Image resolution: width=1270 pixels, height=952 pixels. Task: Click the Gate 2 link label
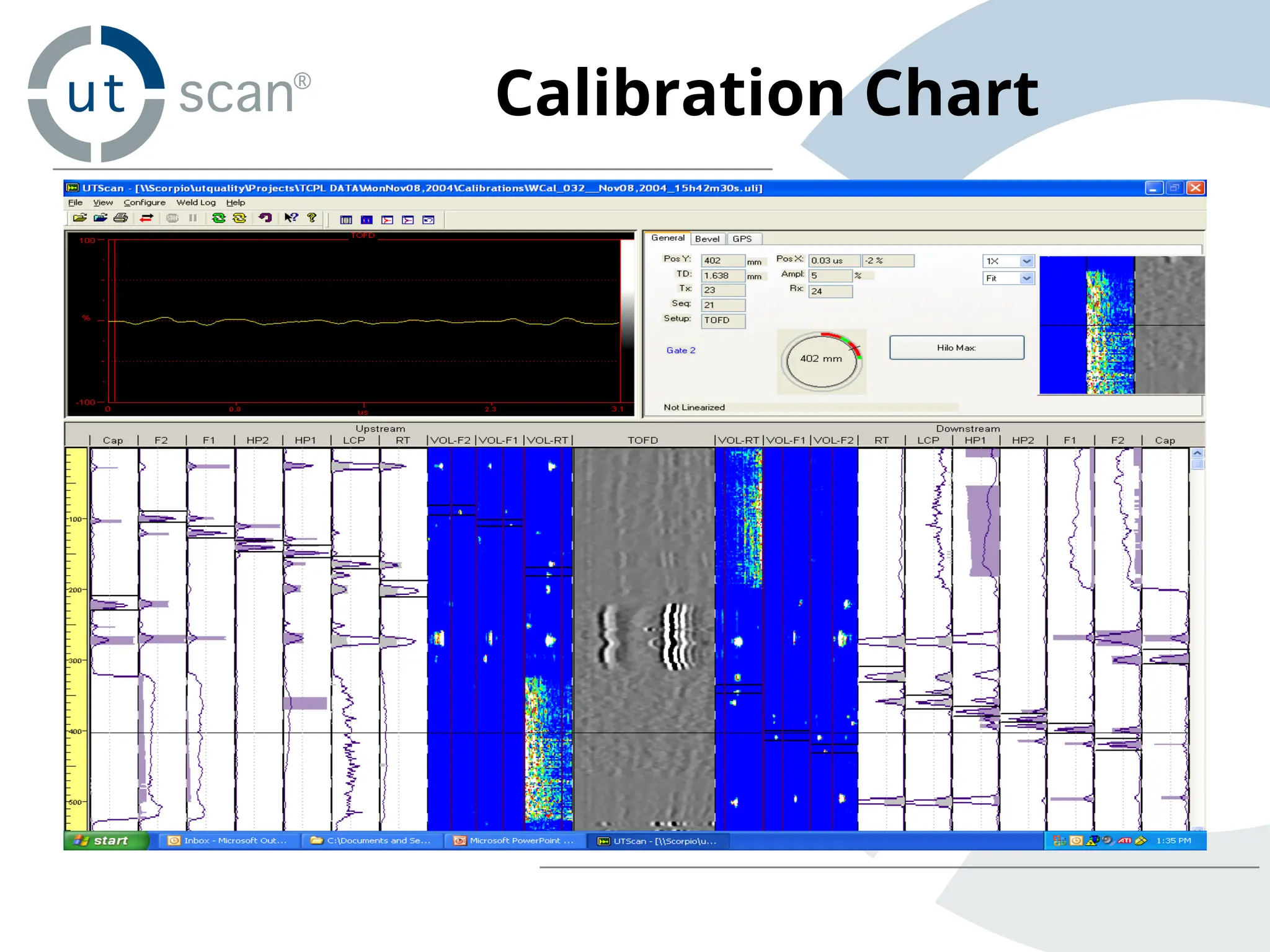coord(680,350)
